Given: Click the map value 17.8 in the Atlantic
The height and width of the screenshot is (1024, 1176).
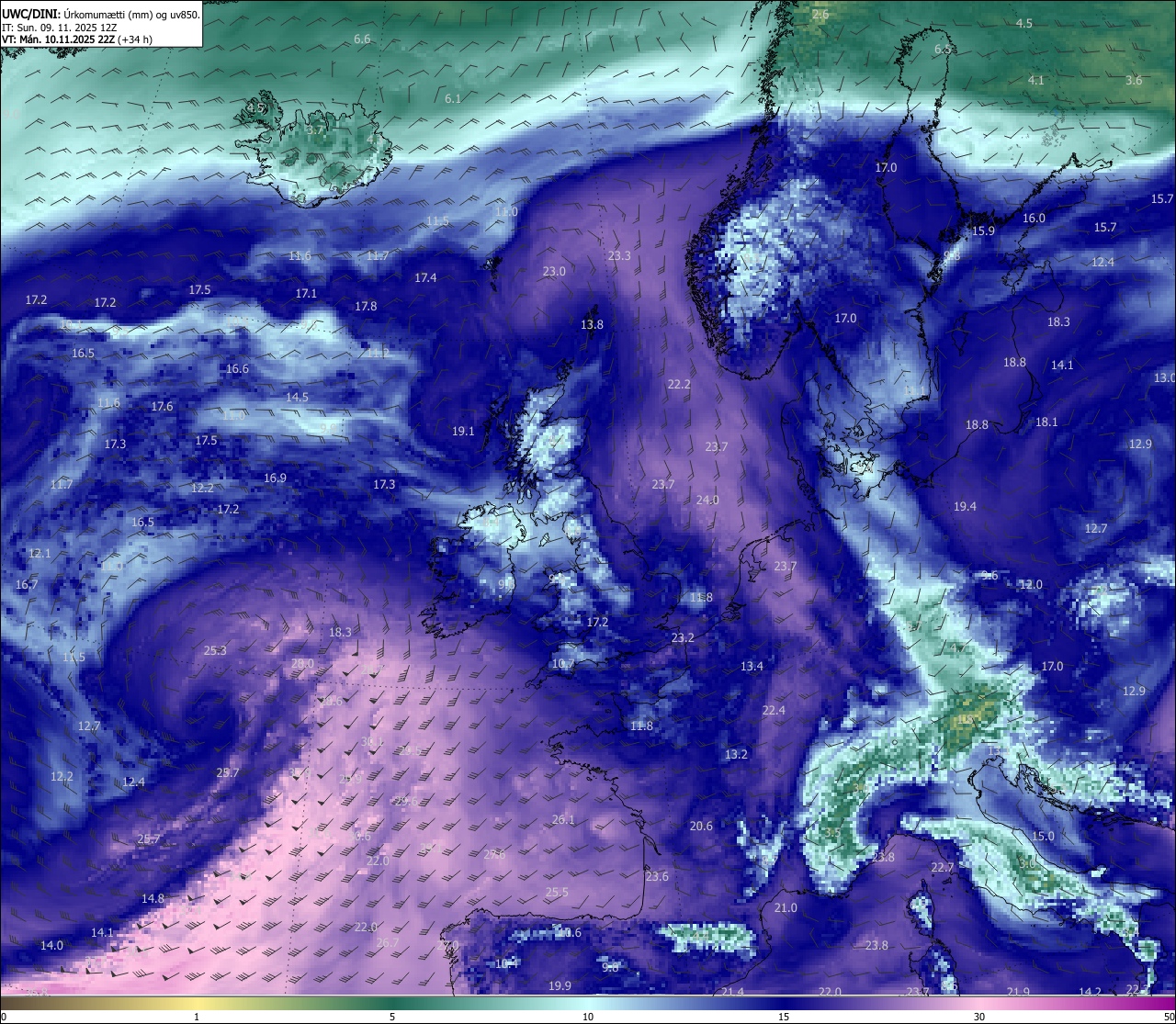Looking at the screenshot, I should click(x=366, y=307).
